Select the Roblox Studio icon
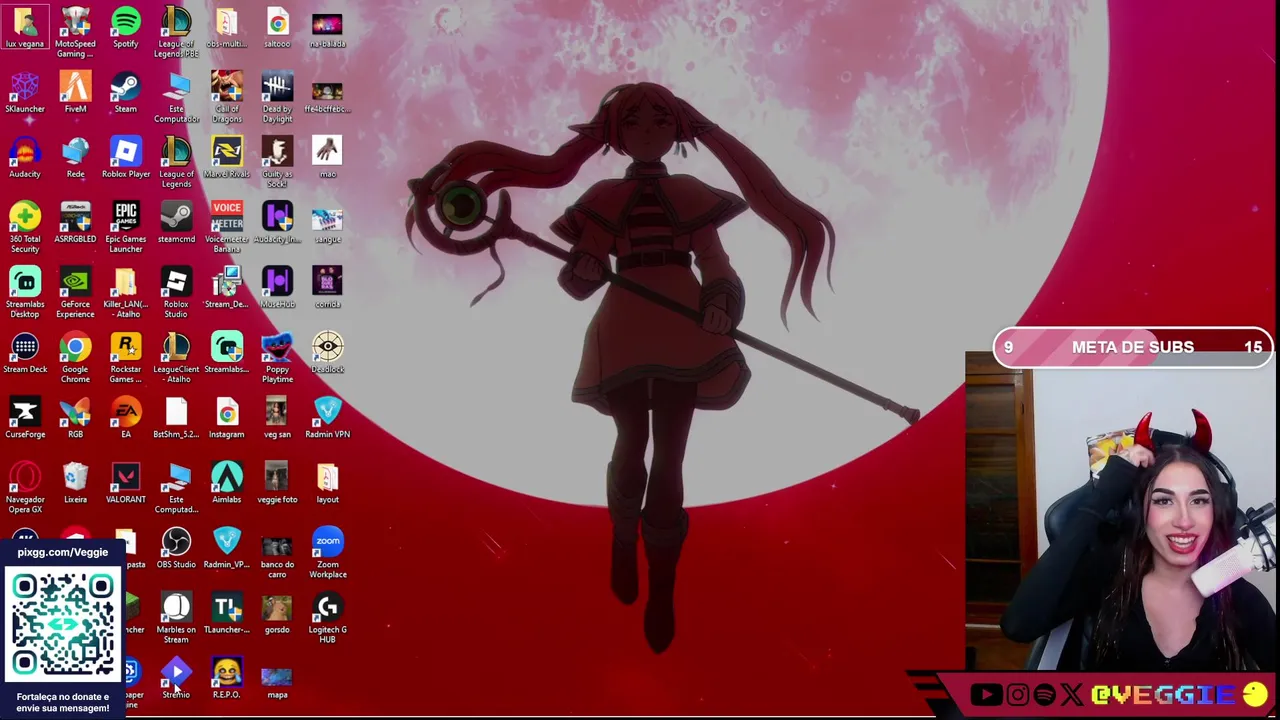This screenshot has height=720, width=1280. click(176, 292)
